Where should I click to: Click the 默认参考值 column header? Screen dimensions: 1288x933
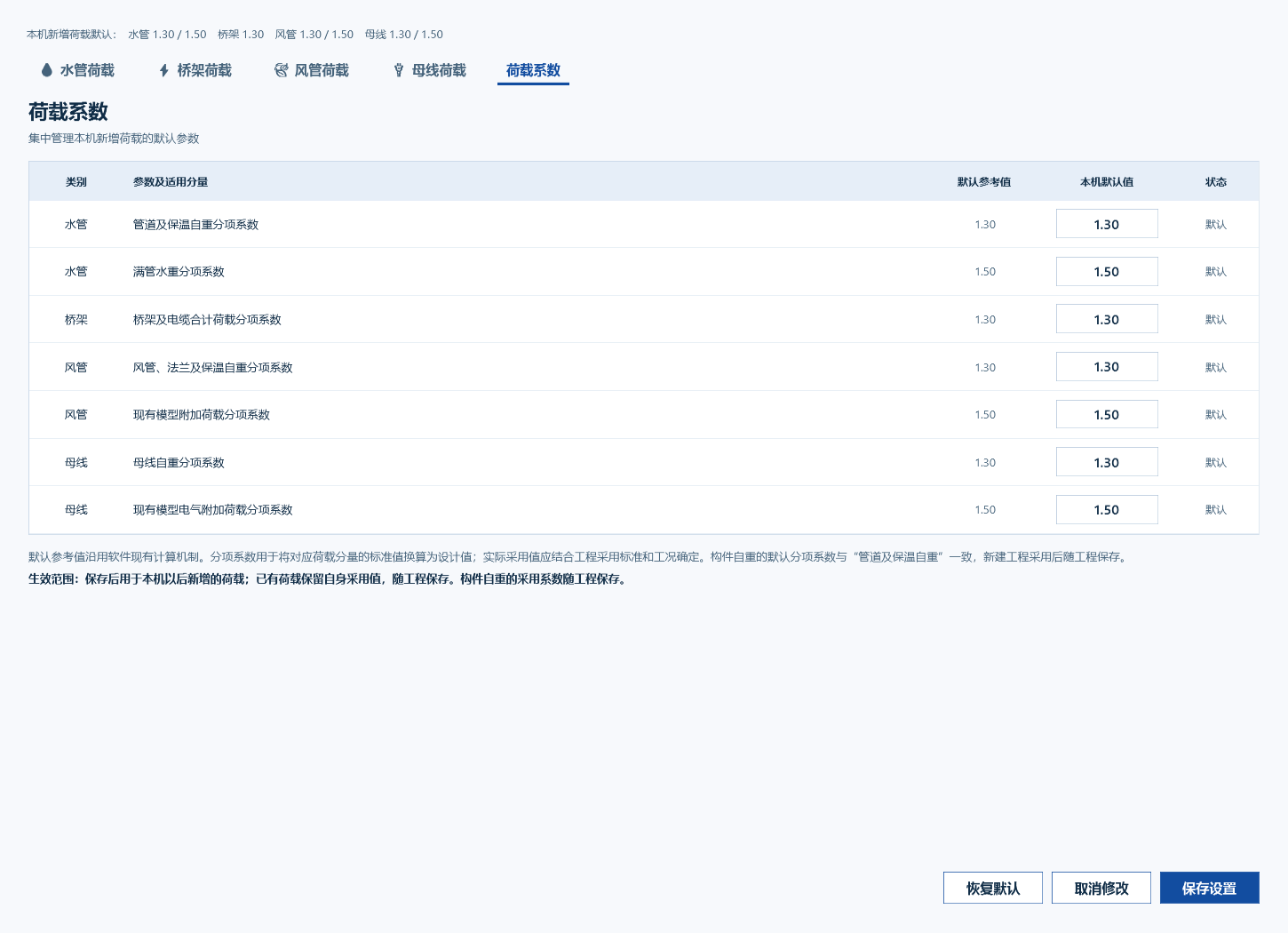pyautogui.click(x=984, y=182)
